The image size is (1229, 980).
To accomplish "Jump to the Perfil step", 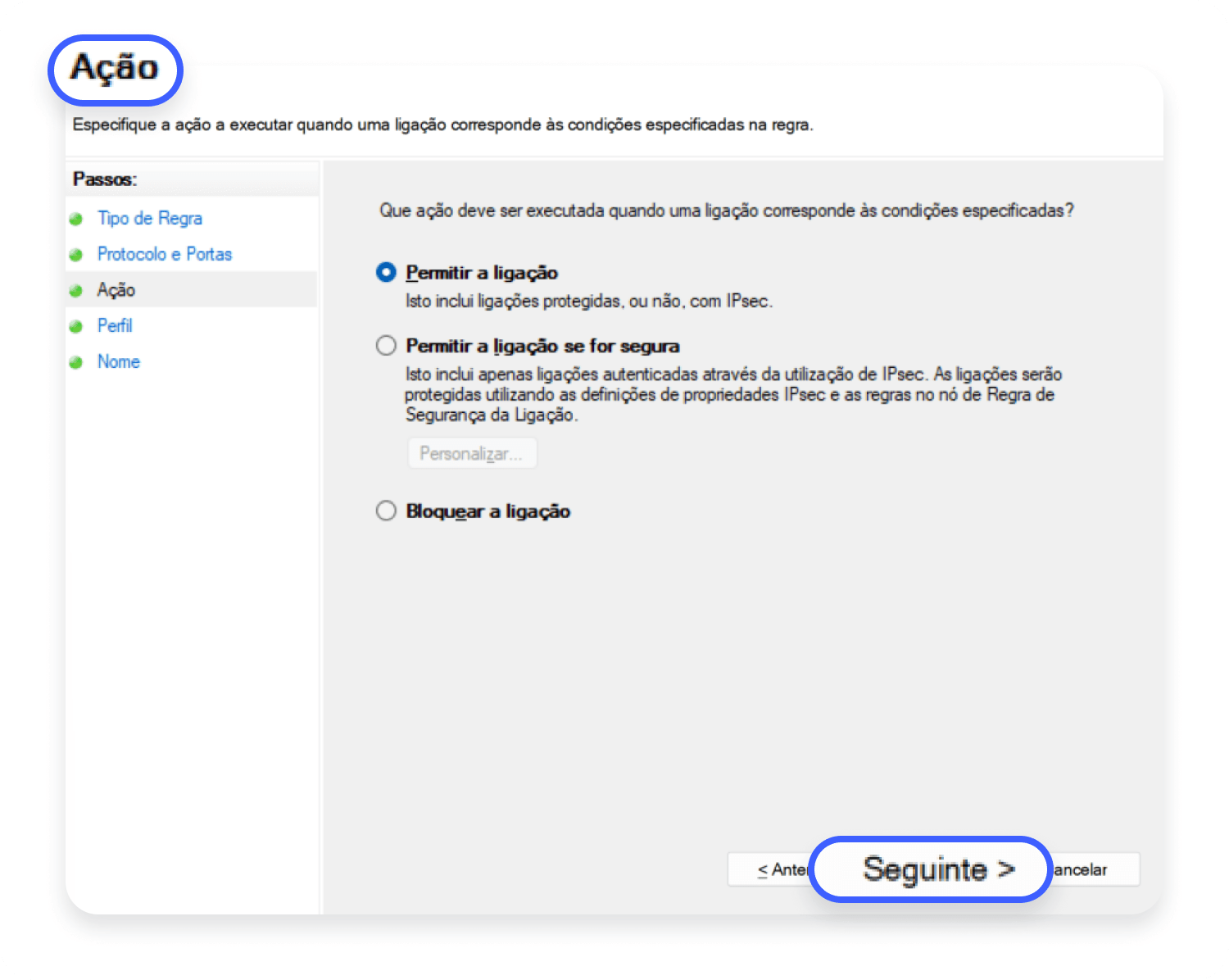I will tap(115, 325).
